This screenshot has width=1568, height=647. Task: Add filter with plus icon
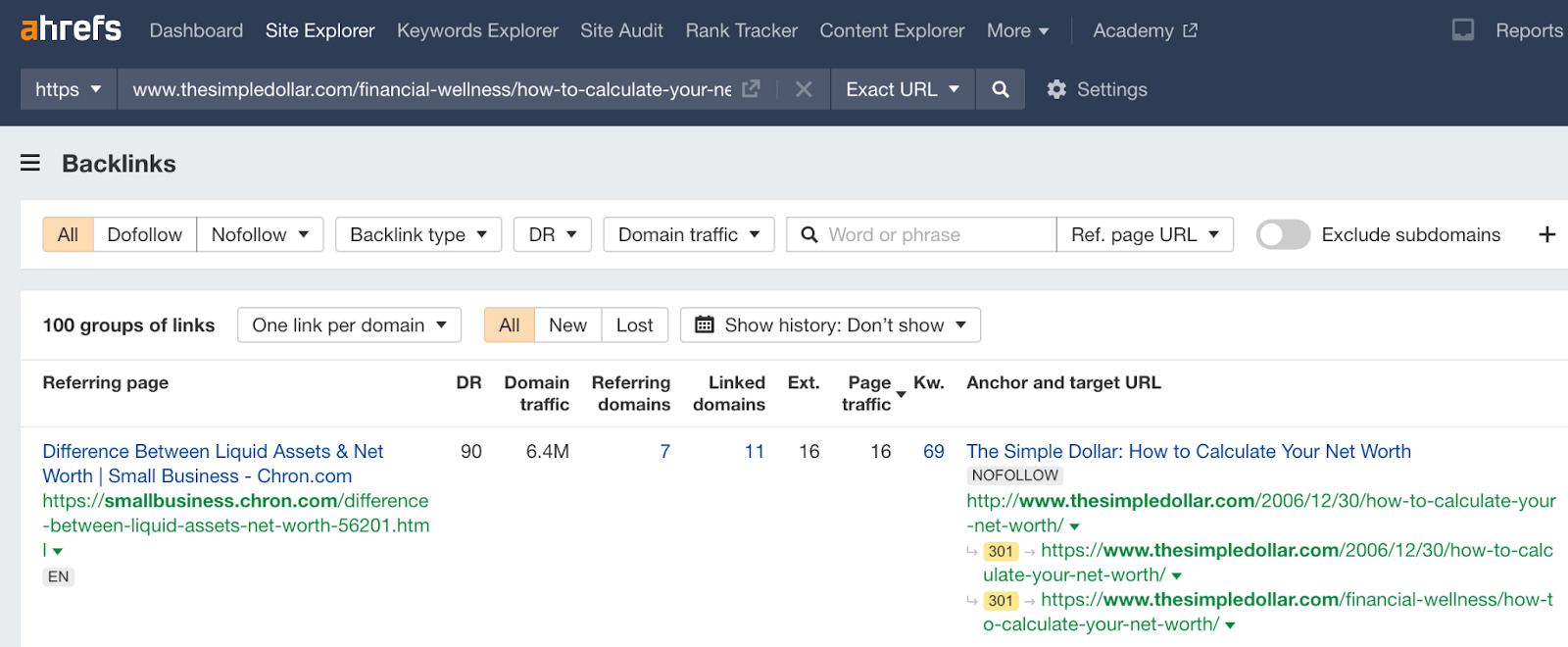click(1546, 234)
